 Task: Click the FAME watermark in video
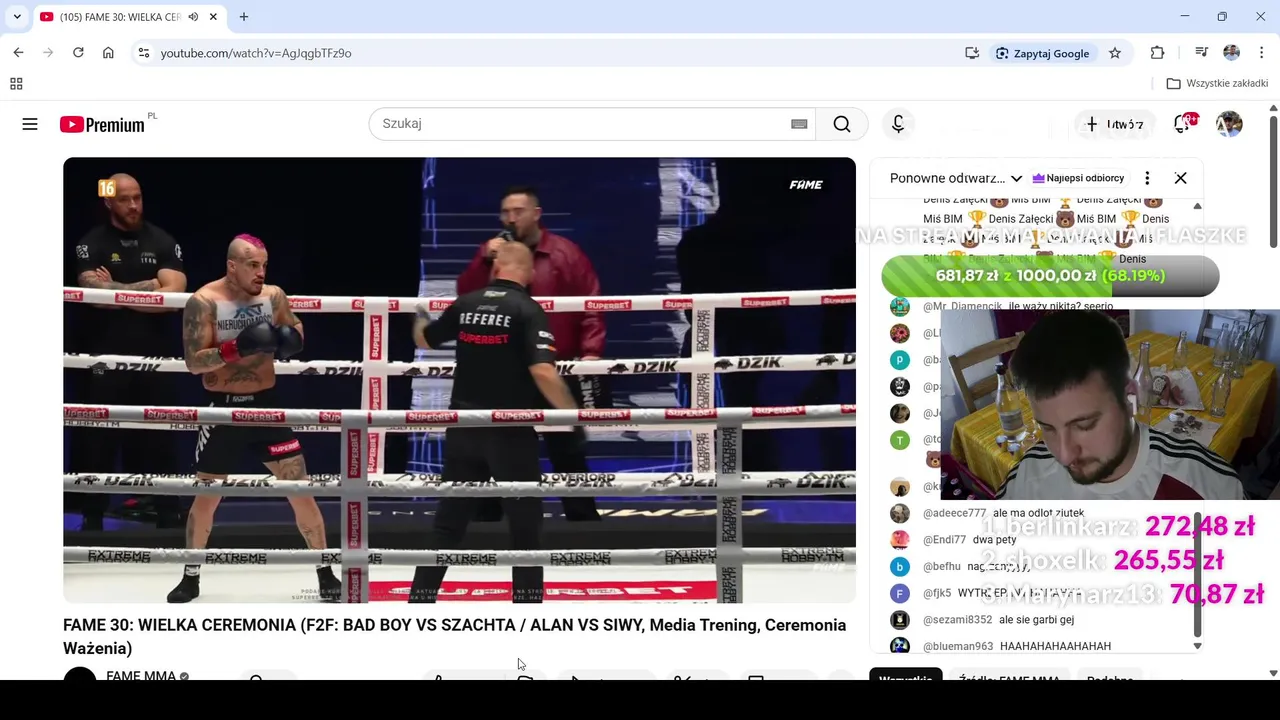point(806,185)
